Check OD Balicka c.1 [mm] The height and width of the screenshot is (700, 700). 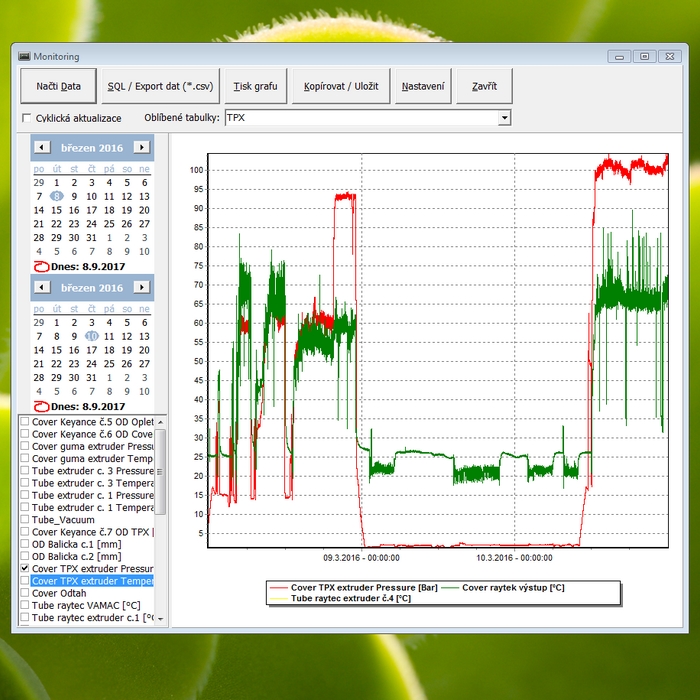(25, 544)
